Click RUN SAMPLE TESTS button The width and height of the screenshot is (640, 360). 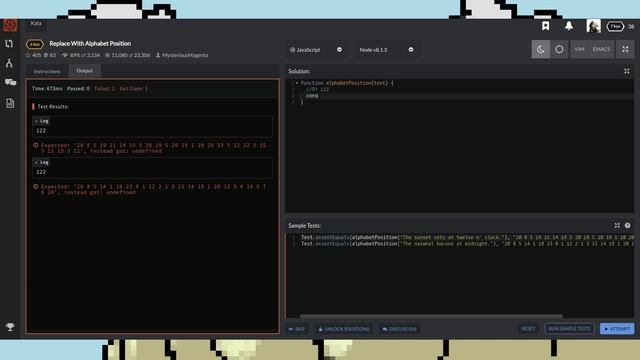coord(569,329)
